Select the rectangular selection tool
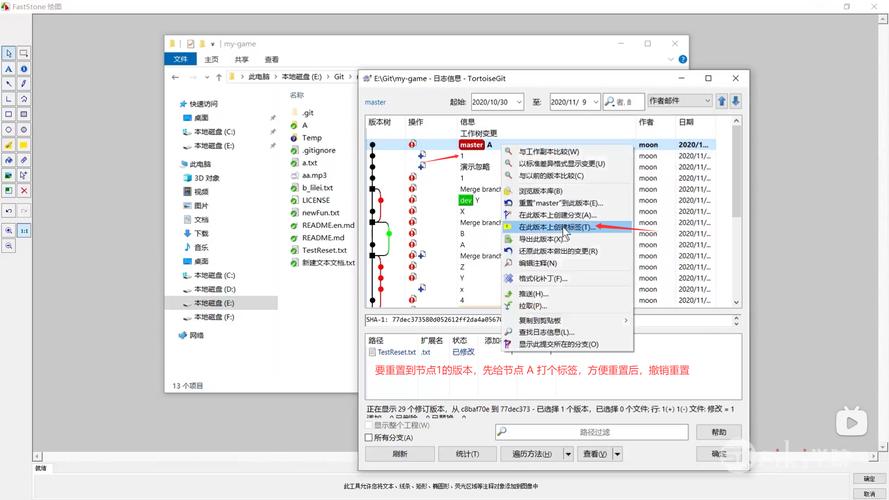 (24, 53)
